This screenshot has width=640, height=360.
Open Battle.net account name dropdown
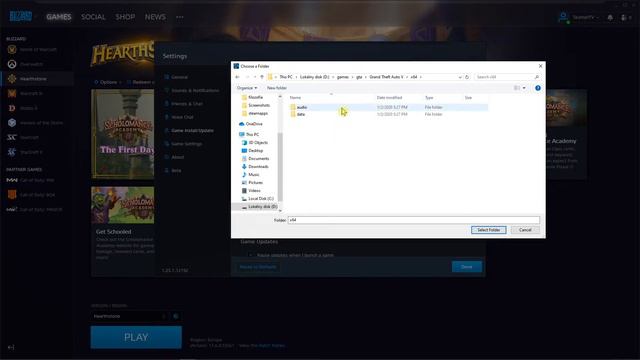coord(585,17)
